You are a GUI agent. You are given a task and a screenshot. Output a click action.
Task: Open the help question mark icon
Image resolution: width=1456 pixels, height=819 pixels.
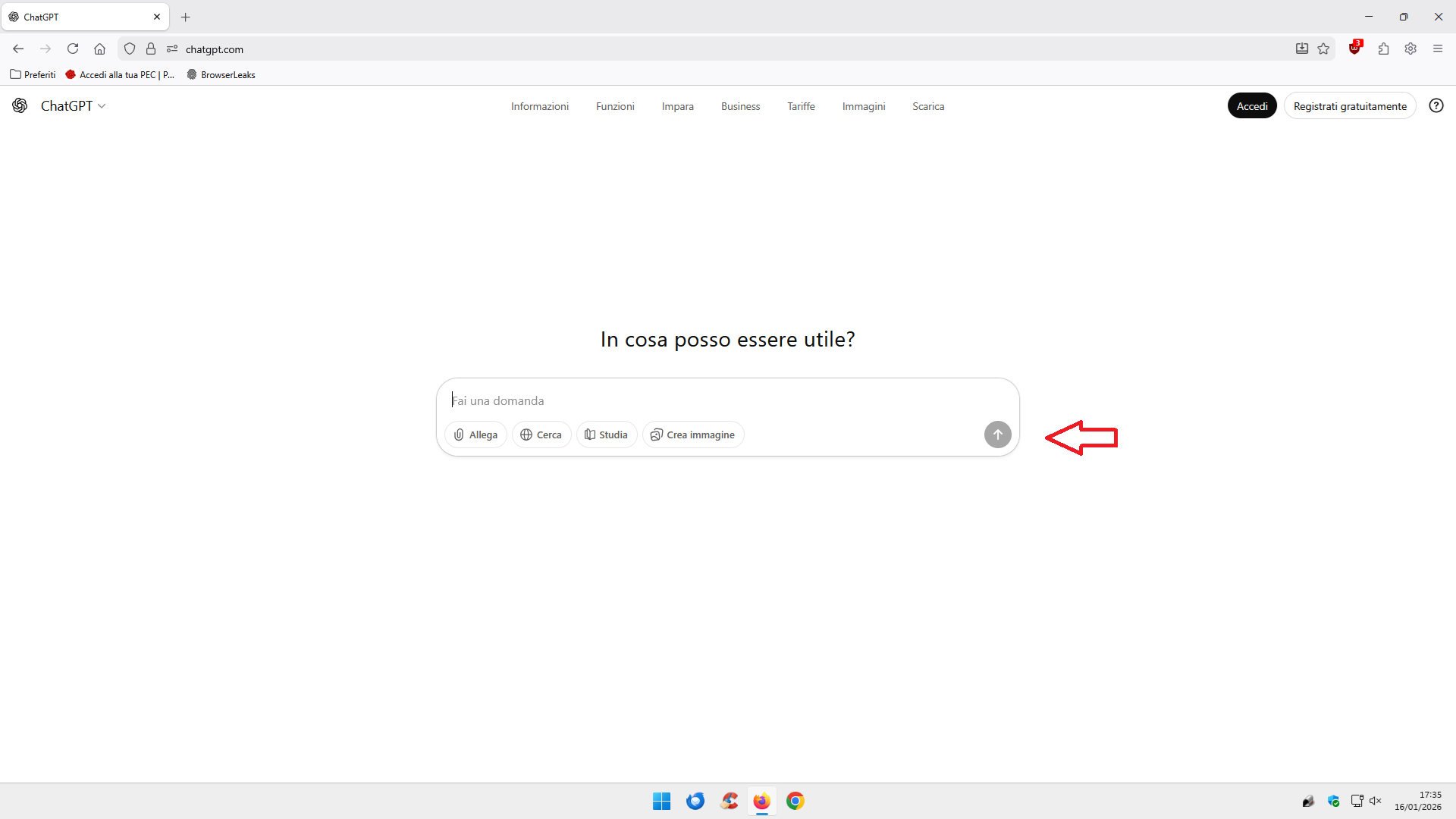1436,106
